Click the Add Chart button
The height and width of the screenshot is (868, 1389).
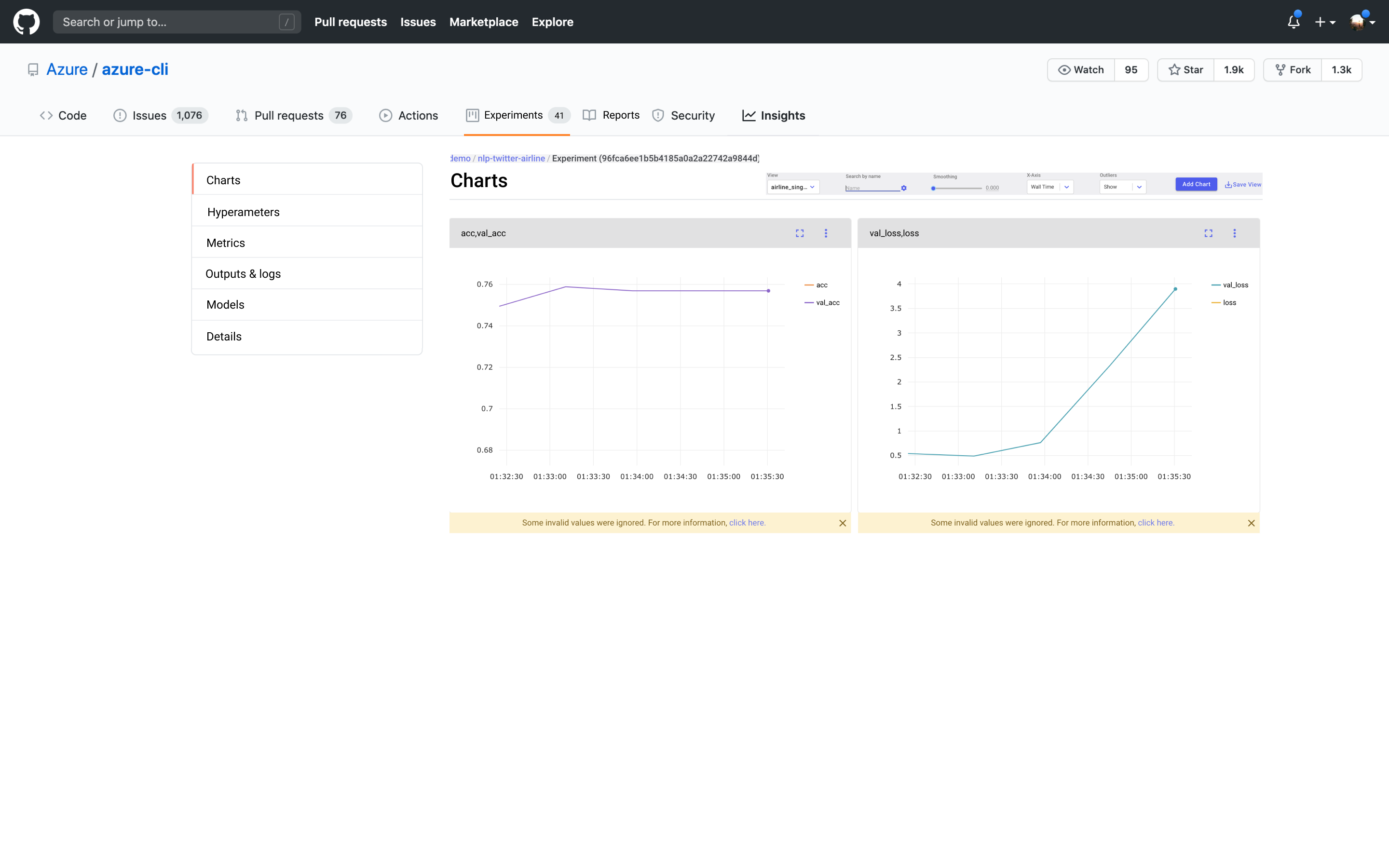click(1196, 184)
